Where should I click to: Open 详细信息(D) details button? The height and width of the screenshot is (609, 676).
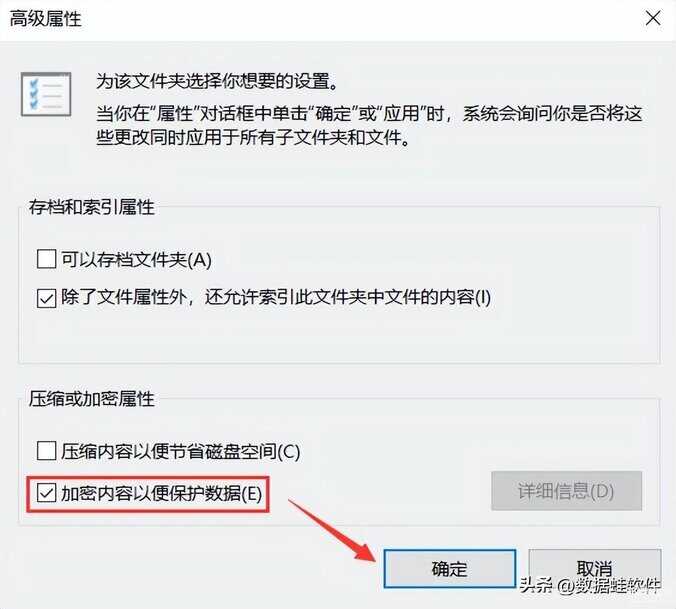click(566, 491)
